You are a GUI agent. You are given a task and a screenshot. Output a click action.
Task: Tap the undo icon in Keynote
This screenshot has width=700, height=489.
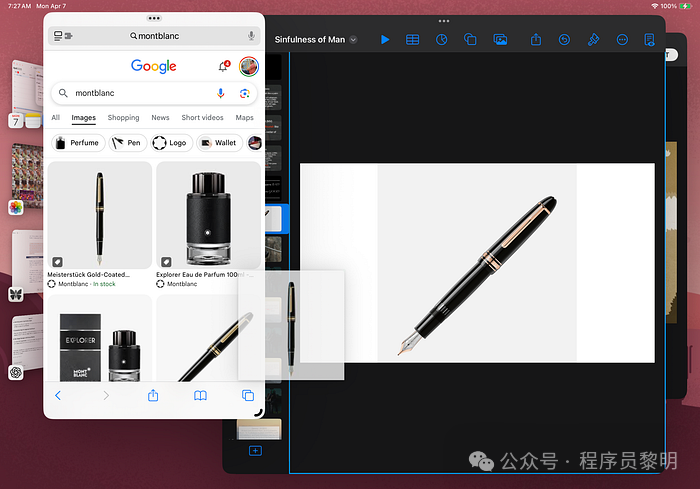click(564, 40)
